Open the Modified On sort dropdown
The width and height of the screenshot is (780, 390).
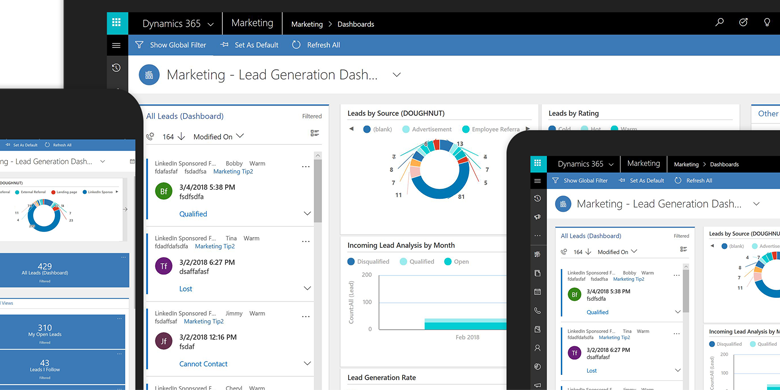pos(219,136)
